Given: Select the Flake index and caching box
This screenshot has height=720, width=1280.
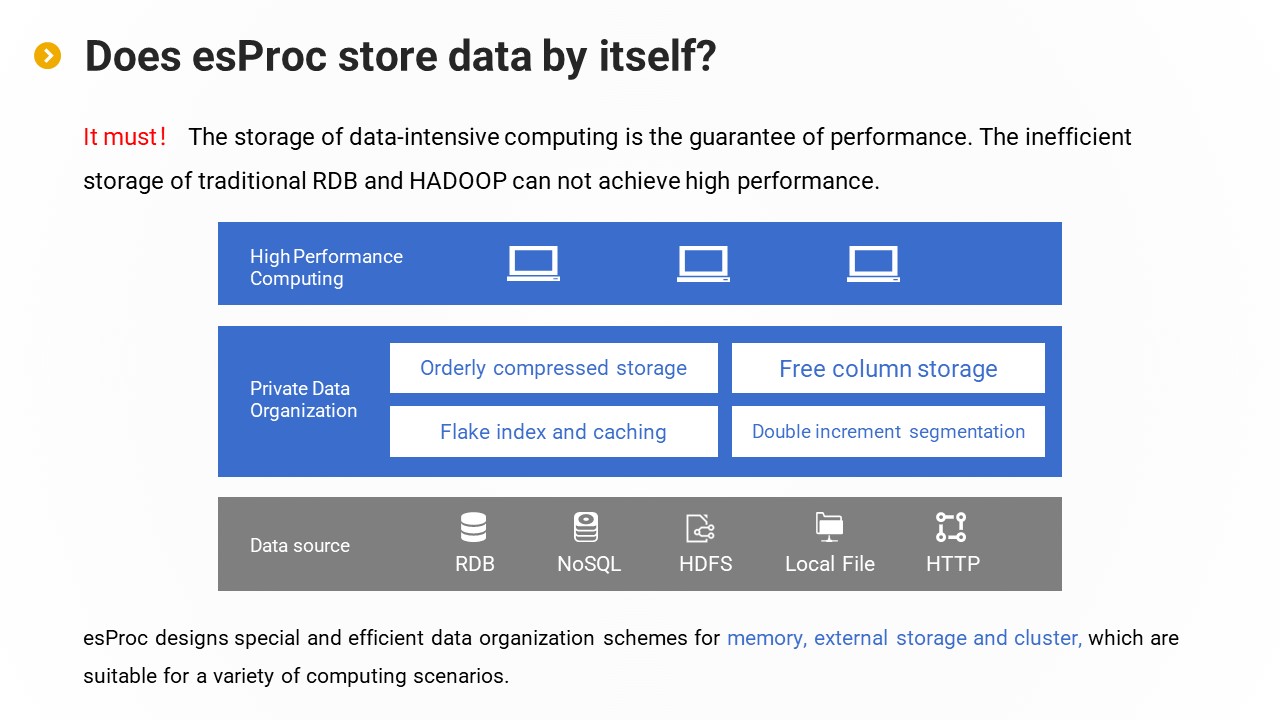Looking at the screenshot, I should pos(553,432).
